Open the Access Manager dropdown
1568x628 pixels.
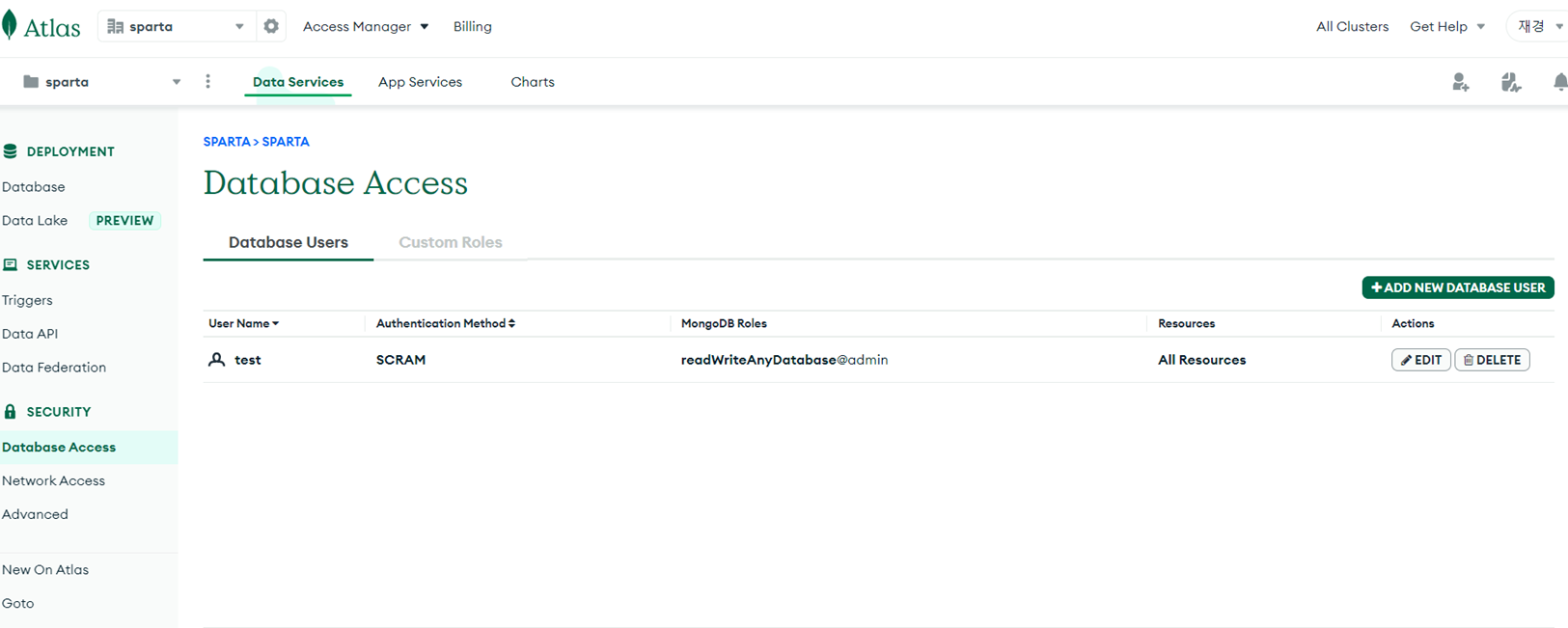[366, 26]
